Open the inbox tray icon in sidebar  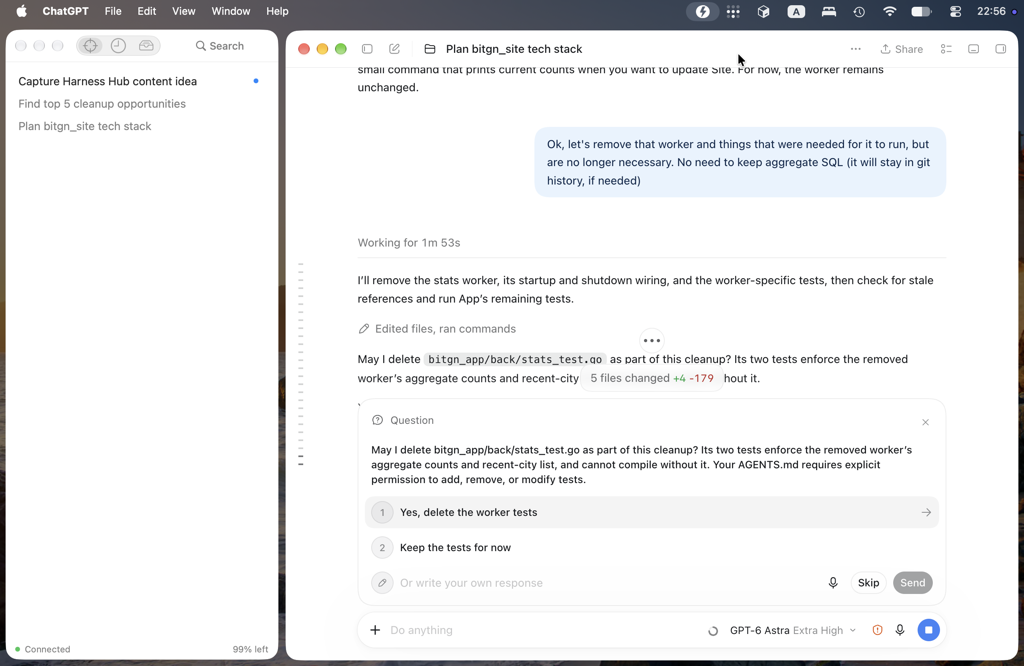coord(146,46)
